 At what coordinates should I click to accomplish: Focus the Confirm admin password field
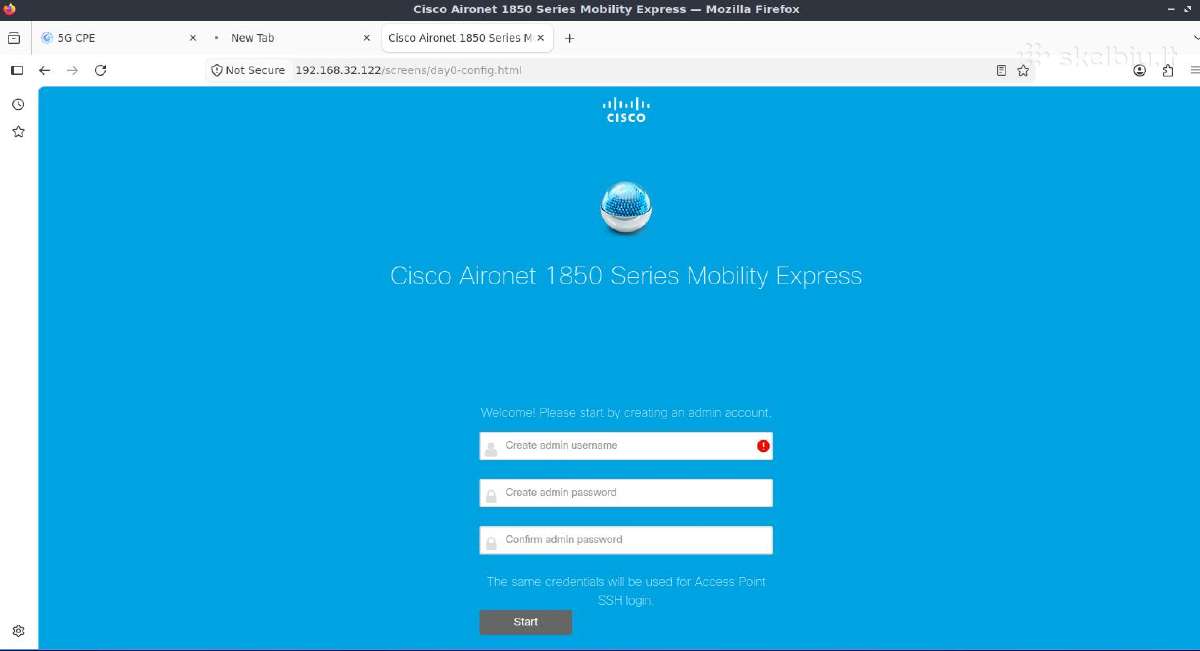click(x=626, y=540)
